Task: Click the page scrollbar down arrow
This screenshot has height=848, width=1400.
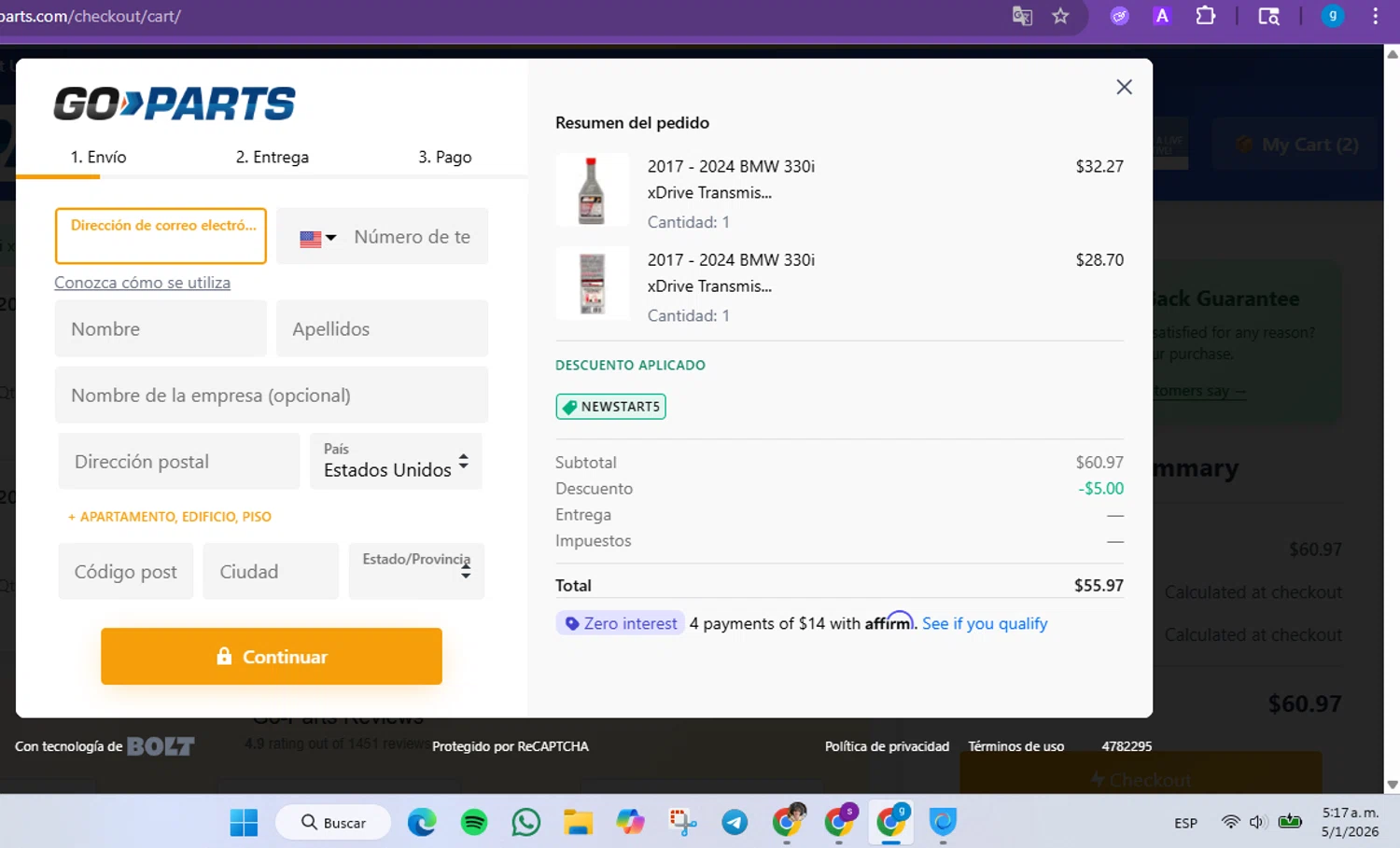Action: click(1392, 785)
